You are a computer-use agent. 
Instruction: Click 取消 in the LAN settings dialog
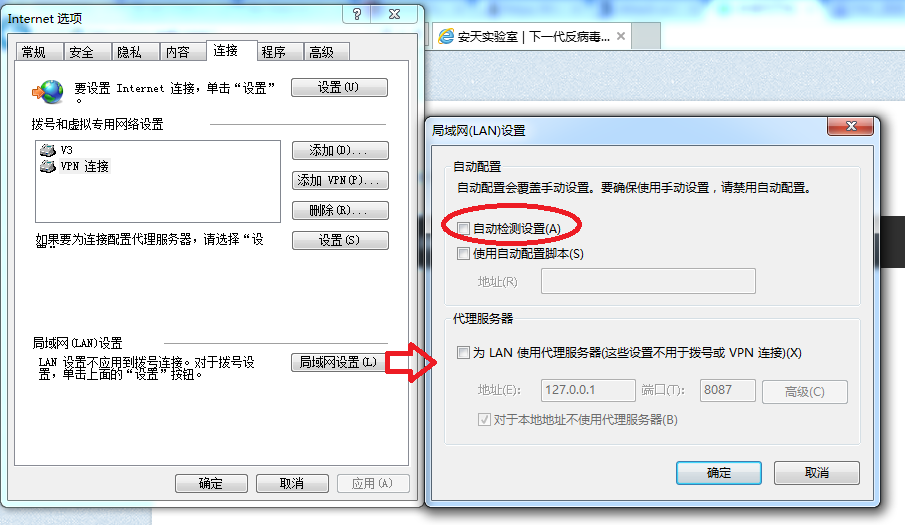pyautogui.click(x=817, y=473)
